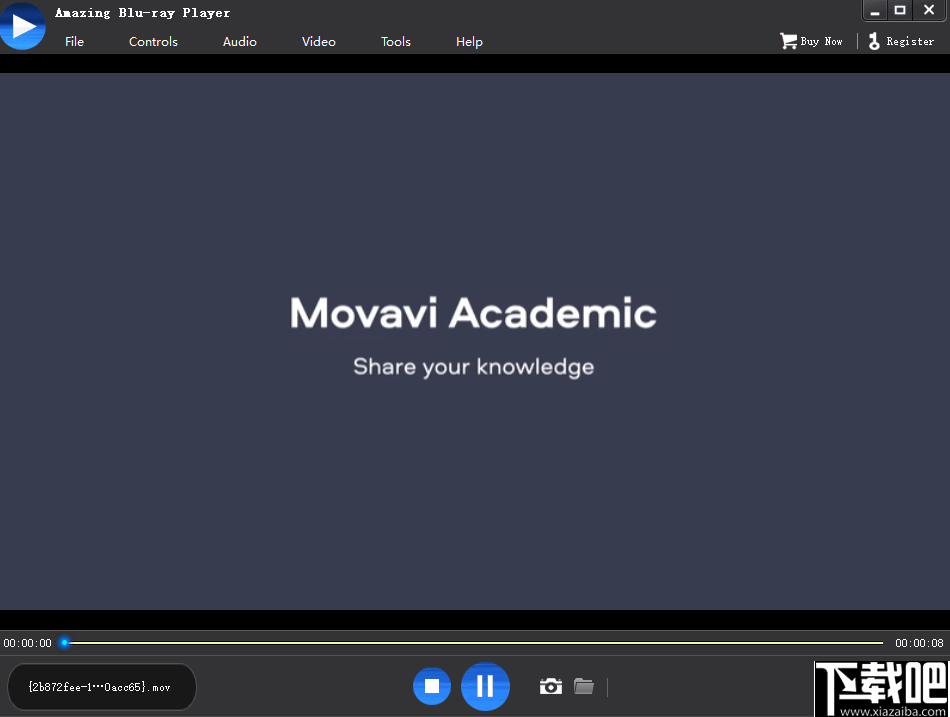Viewport: 950px width, 717px height.
Task: Click the total duration 00:00:08
Action: 919,643
